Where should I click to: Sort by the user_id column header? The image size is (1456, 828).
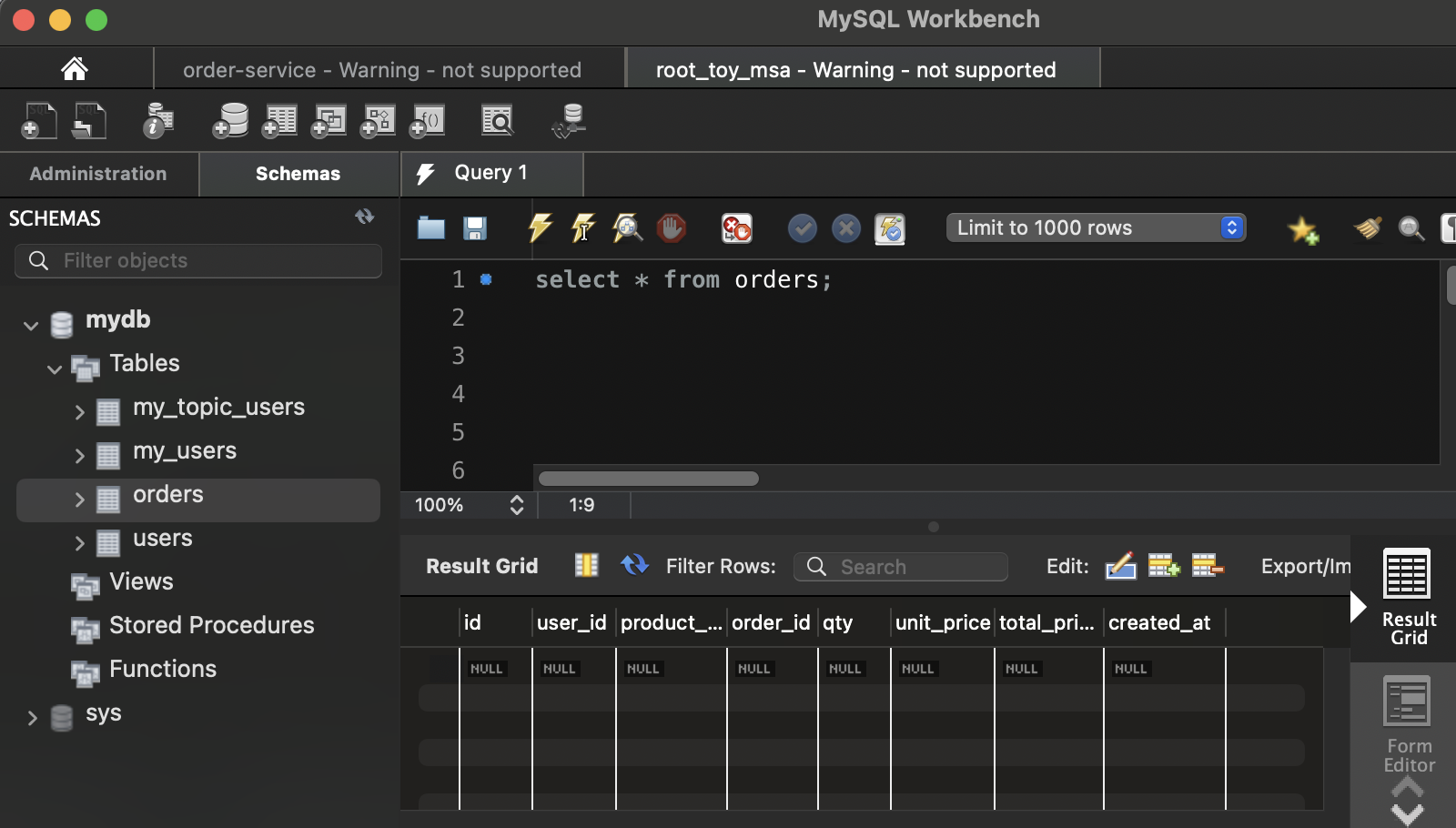click(x=571, y=622)
